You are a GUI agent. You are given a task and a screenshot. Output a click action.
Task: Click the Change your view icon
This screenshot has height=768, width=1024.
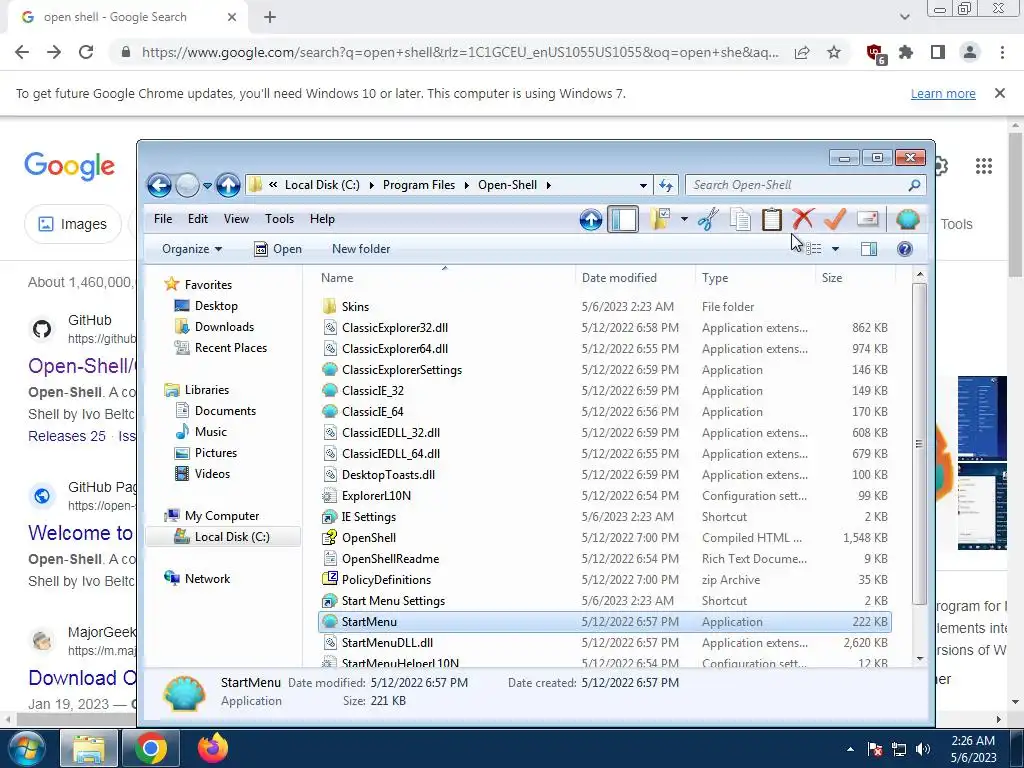click(x=813, y=249)
